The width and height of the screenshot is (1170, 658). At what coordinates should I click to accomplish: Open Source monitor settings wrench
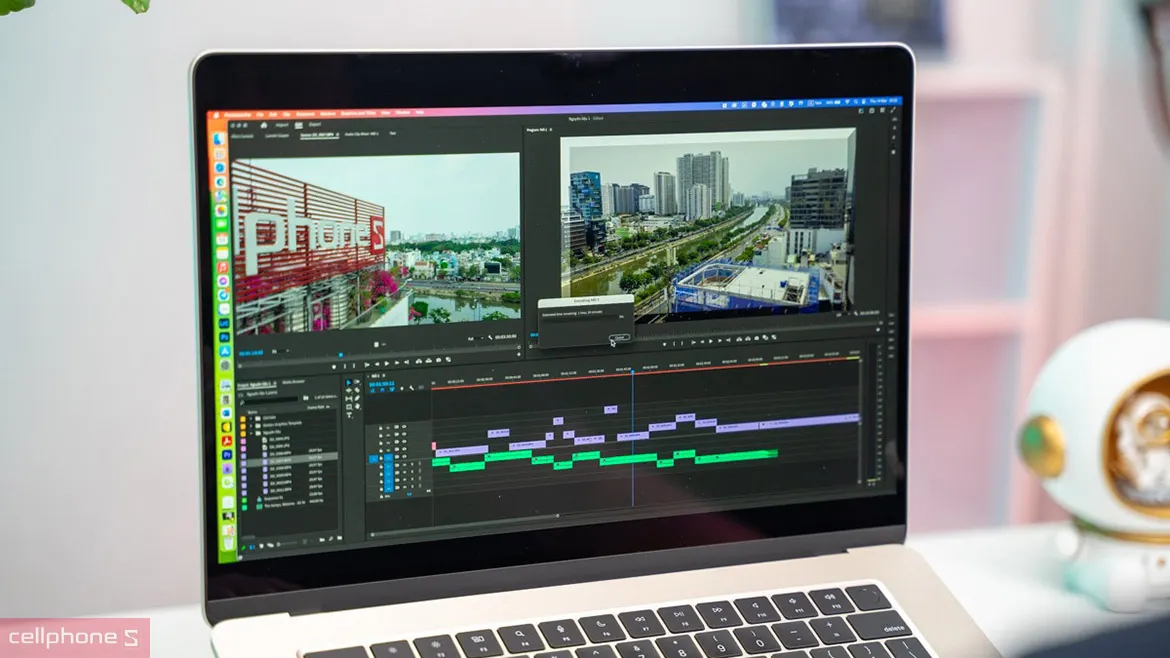490,337
